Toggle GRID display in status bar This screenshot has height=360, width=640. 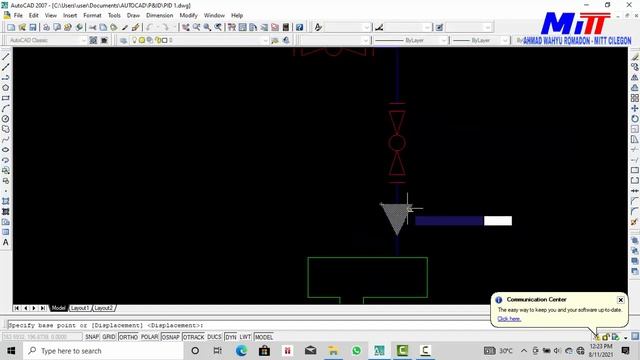pos(109,337)
